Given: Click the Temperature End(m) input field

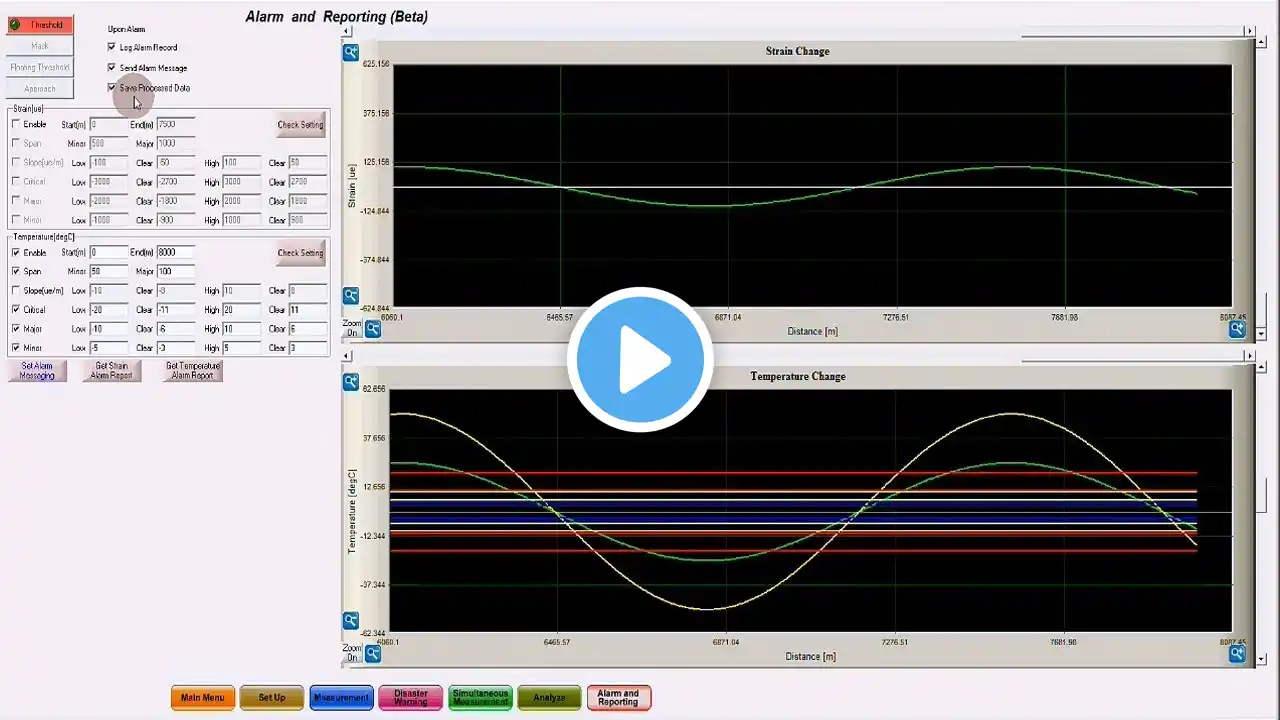Looking at the screenshot, I should 175,253.
